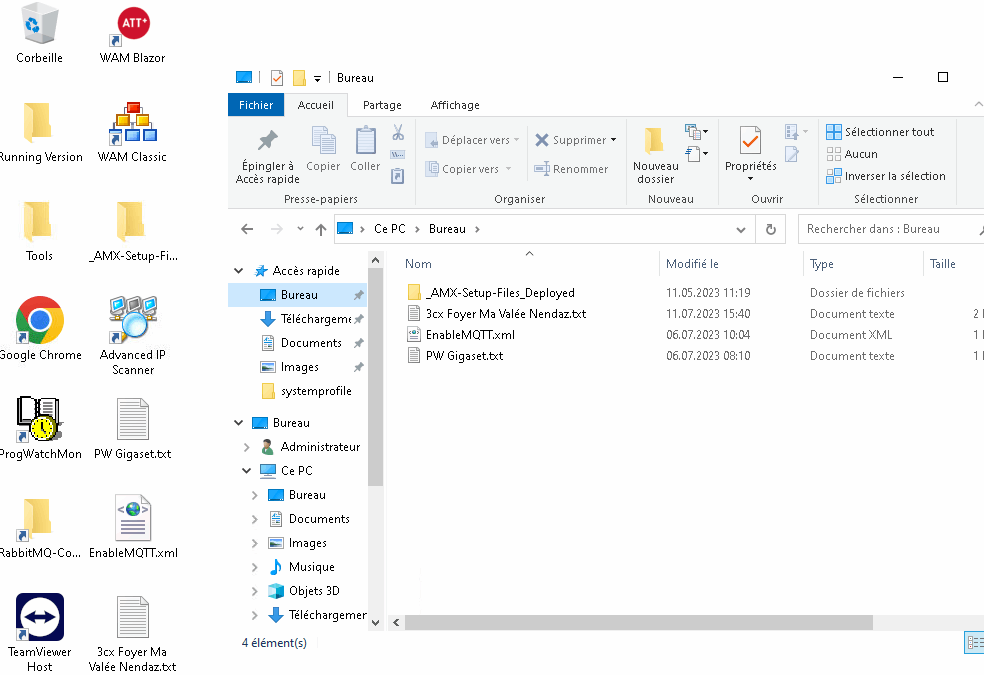984x675 pixels.
Task: Expand Musique in the navigation tree
Action: (253, 566)
